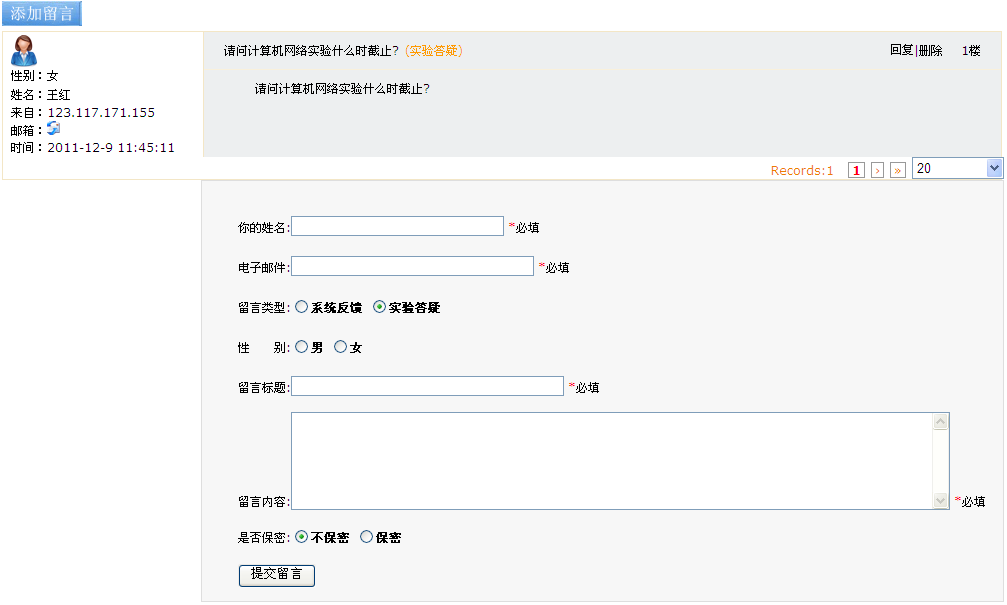The height and width of the screenshot is (605, 1007).
Task: Click the 回复 reply link
Action: (x=901, y=50)
